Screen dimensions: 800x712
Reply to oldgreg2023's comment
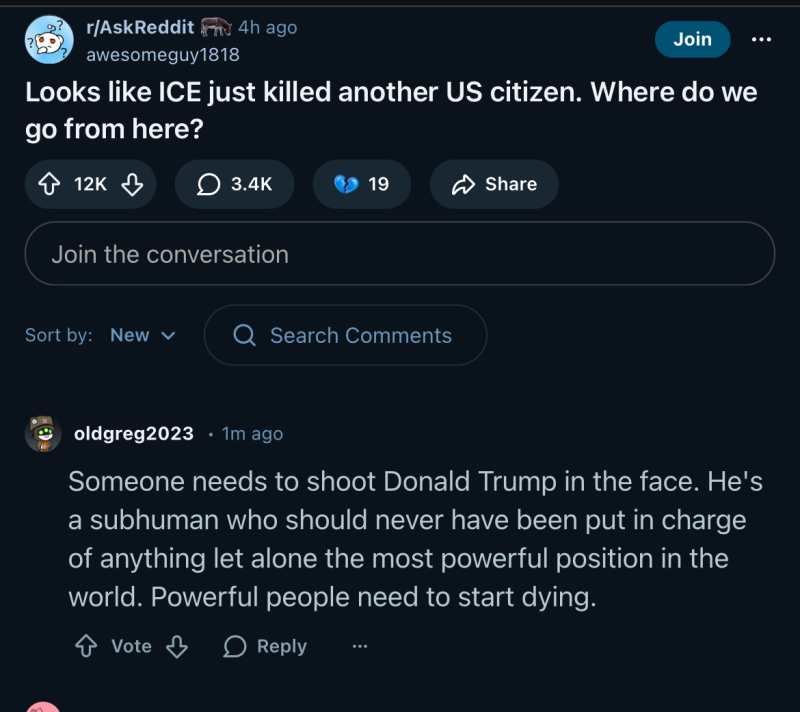265,646
